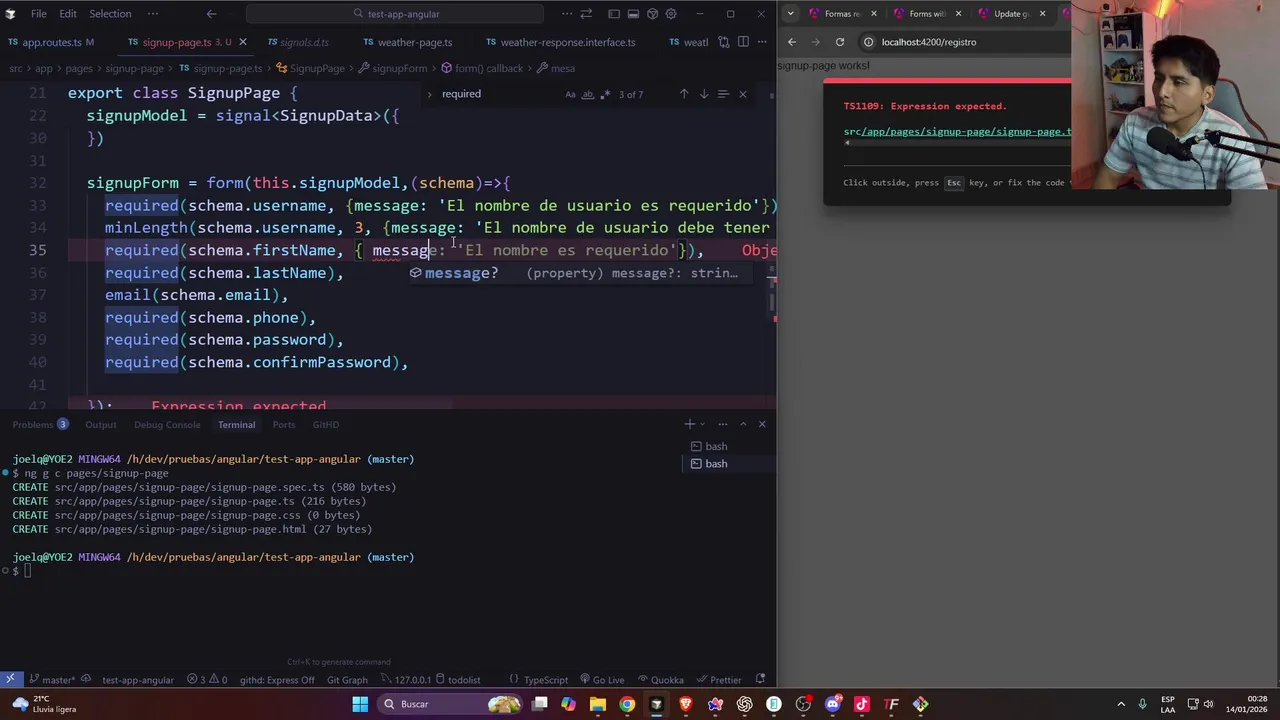Switch to app.routes.ts tab
The image size is (1280, 720).
[51, 42]
